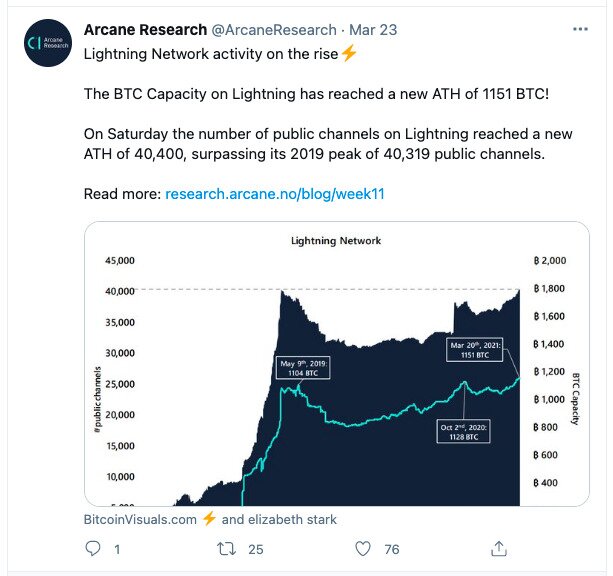The width and height of the screenshot is (613, 576).
Task: View retweet count 25
Action: (256, 549)
